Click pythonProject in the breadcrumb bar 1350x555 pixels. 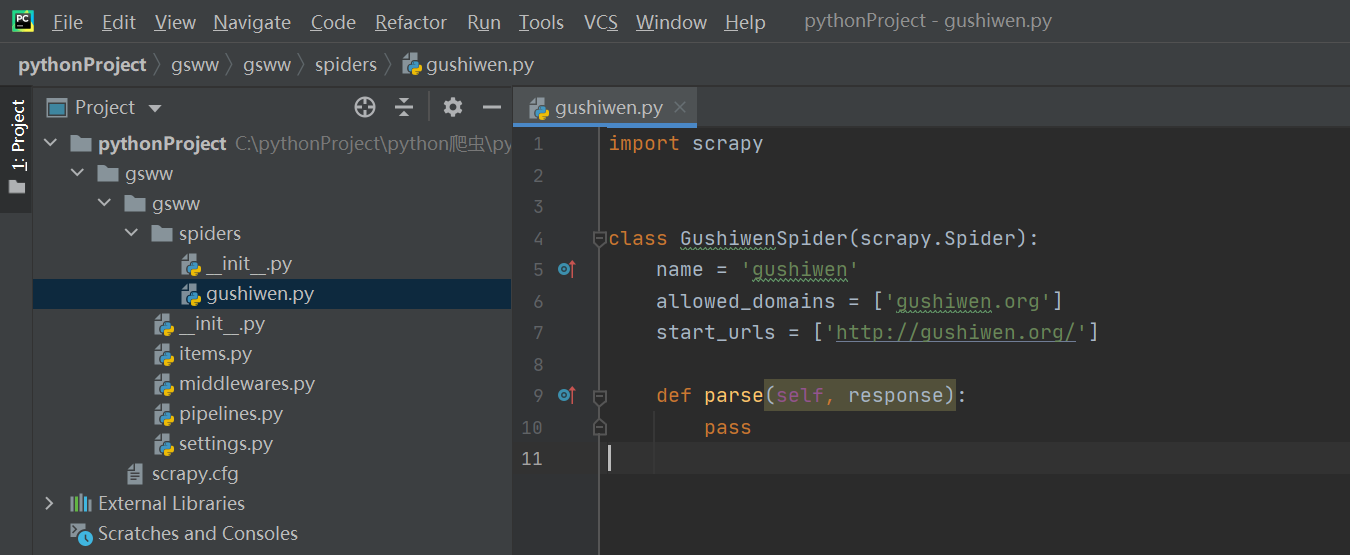[82, 65]
